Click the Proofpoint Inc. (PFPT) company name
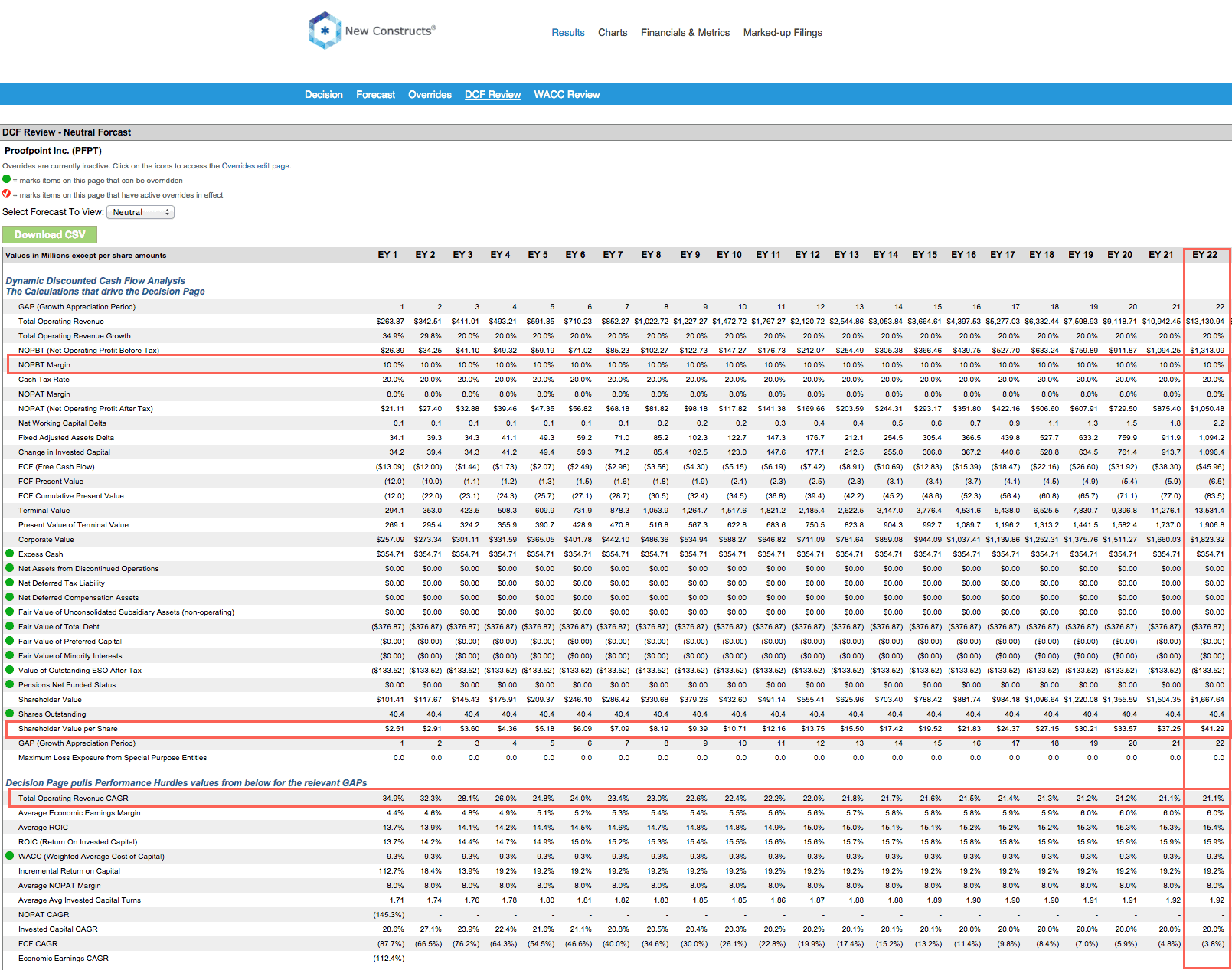 53,151
